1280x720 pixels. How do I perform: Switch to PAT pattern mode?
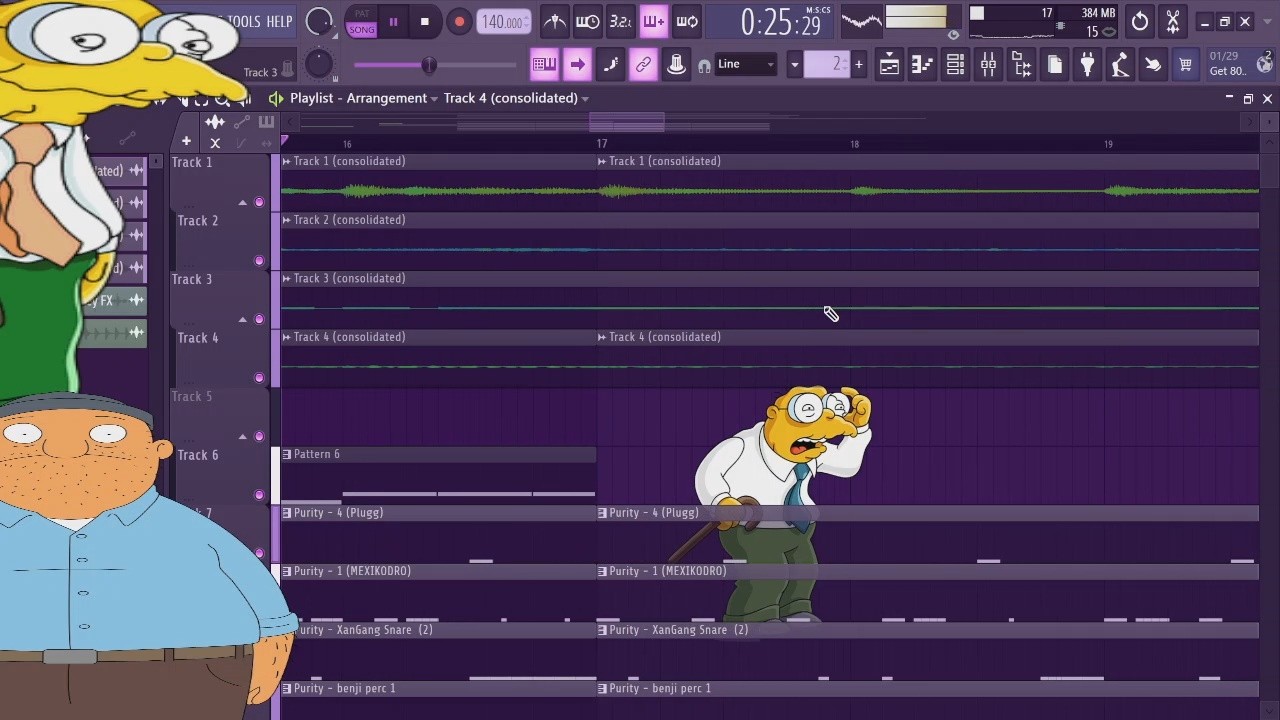tap(362, 14)
